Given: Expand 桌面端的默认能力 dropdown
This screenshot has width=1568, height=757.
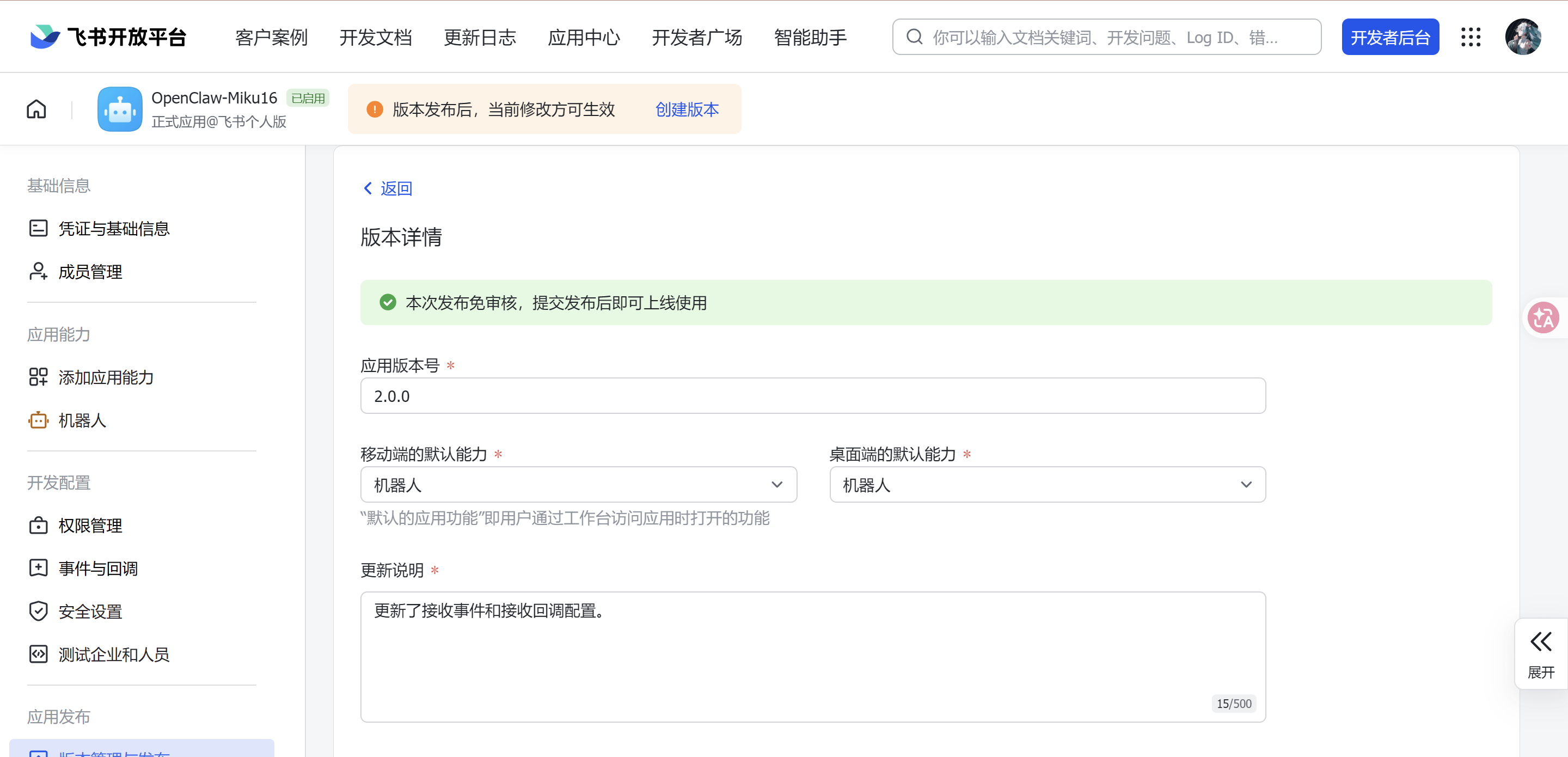Looking at the screenshot, I should [x=1047, y=485].
